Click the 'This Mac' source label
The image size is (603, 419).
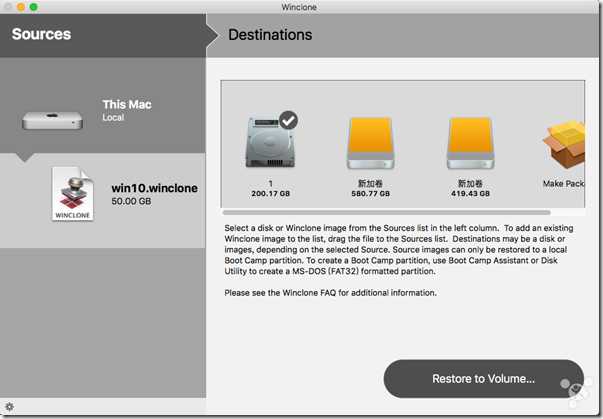[x=127, y=104]
